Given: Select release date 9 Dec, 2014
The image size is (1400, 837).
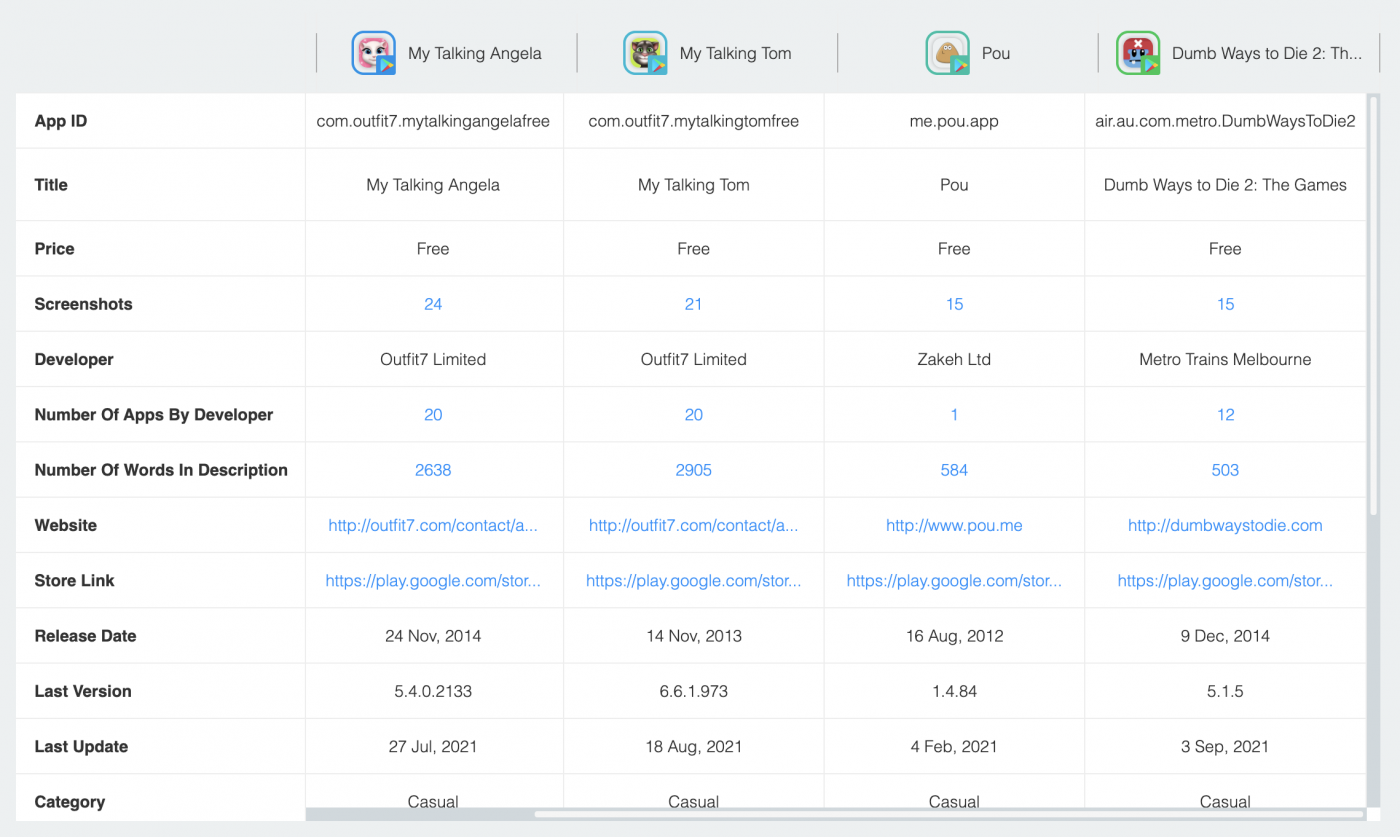Looking at the screenshot, I should (x=1225, y=636).
